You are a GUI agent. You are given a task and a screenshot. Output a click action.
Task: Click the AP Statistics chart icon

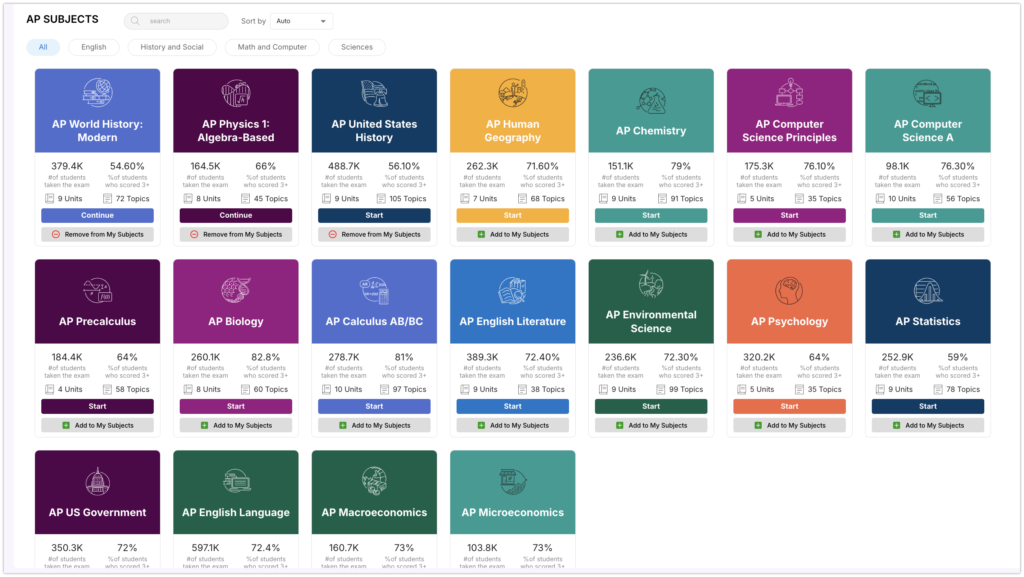click(x=928, y=290)
